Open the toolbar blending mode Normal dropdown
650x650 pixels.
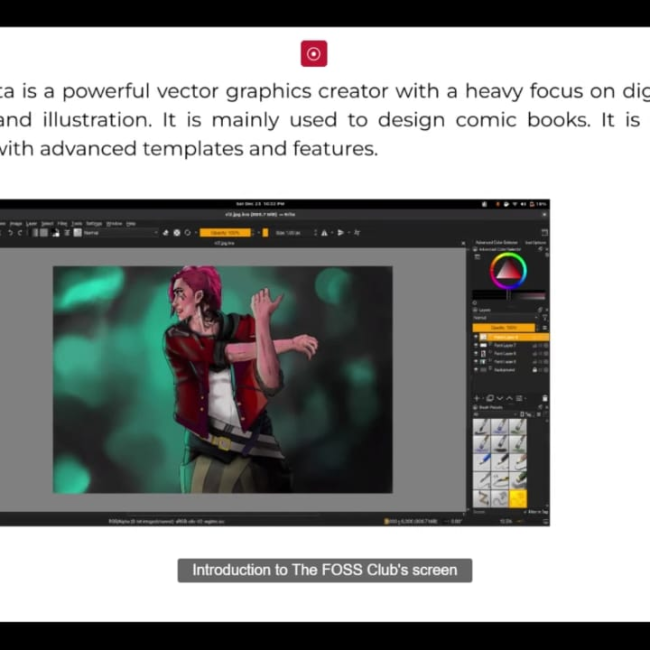pos(121,233)
